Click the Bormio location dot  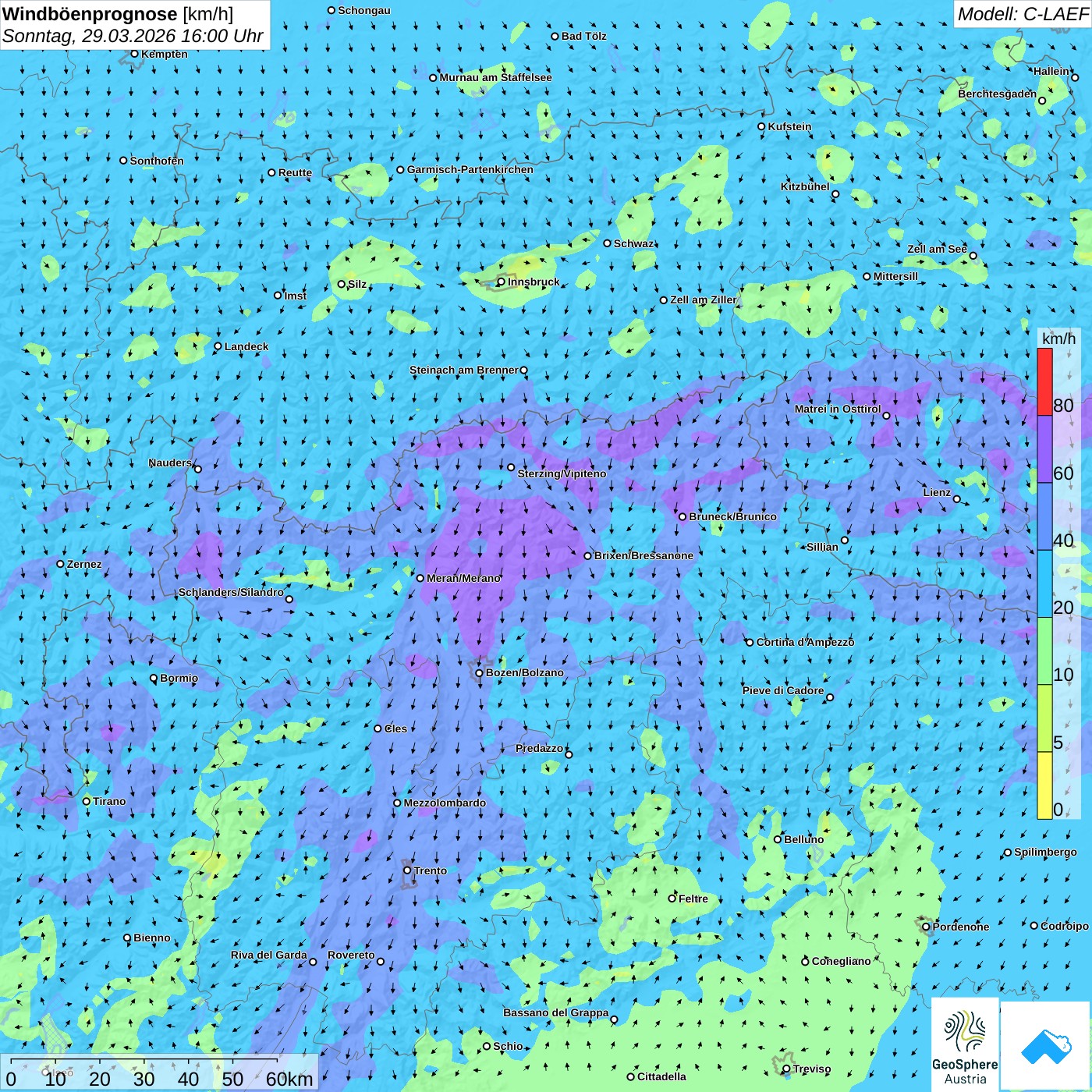[x=154, y=678]
